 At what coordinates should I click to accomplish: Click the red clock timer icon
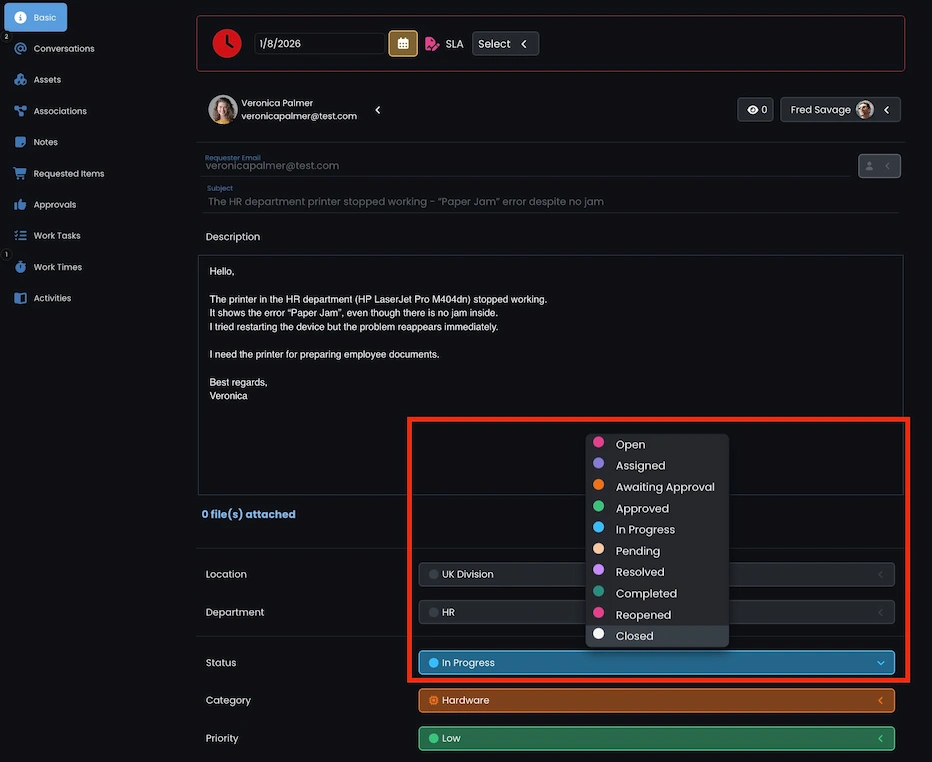tap(227, 43)
